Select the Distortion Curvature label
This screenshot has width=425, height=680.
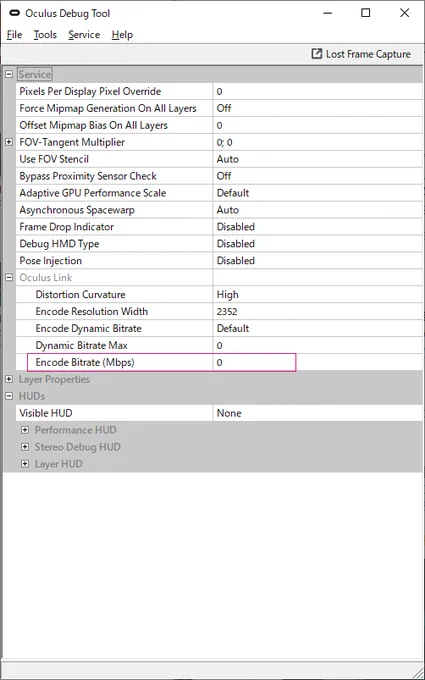coord(80,294)
